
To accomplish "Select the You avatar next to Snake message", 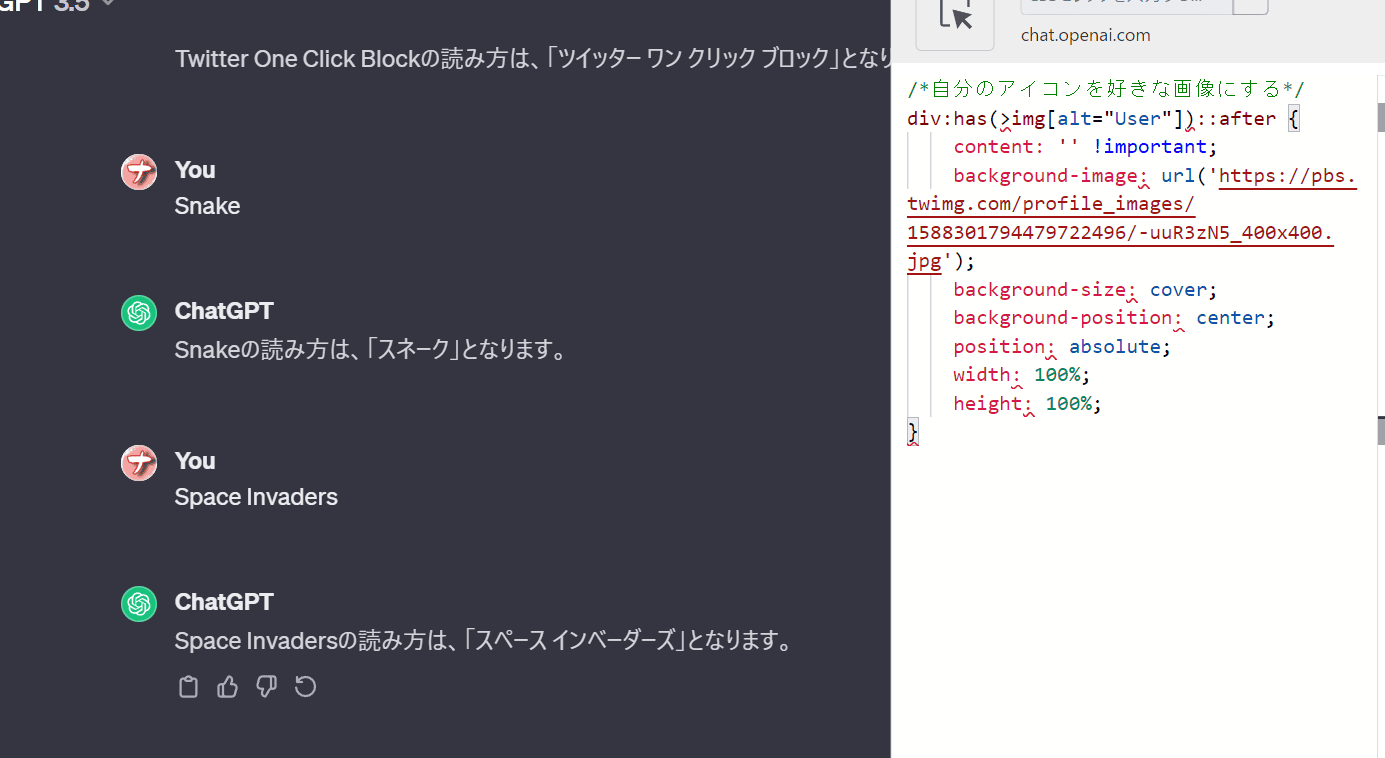I will [x=138, y=172].
